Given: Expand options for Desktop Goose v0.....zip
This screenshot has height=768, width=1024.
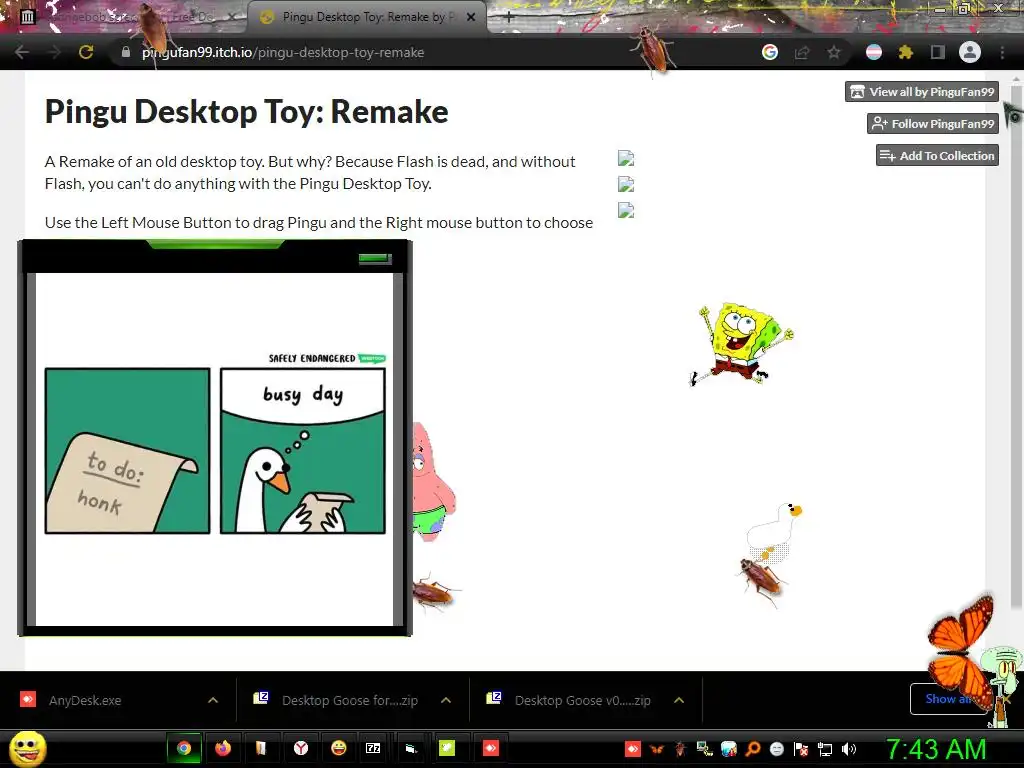Looking at the screenshot, I should (x=679, y=700).
